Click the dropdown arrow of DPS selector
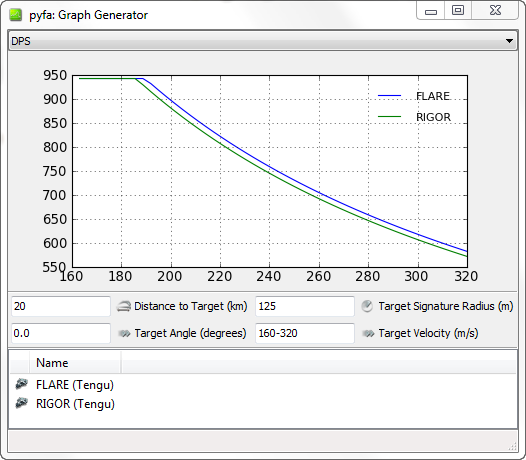The image size is (526, 460). click(x=509, y=41)
